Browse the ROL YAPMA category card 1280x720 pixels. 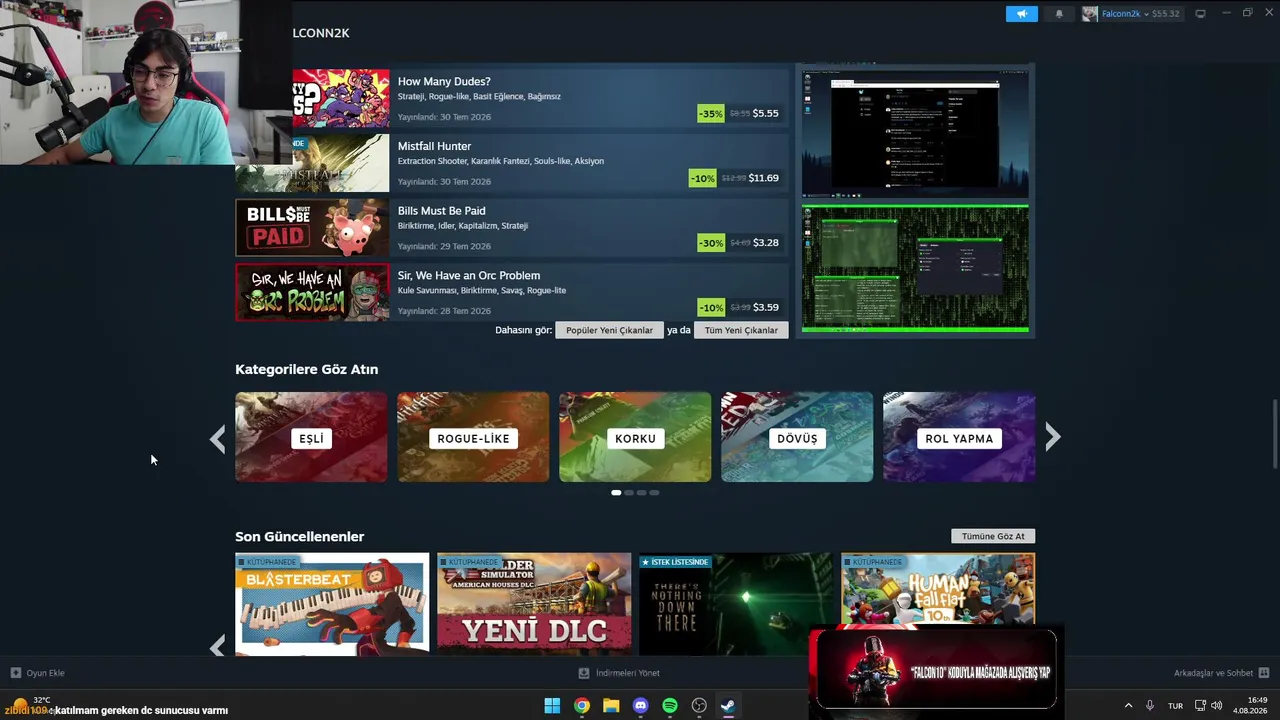959,437
